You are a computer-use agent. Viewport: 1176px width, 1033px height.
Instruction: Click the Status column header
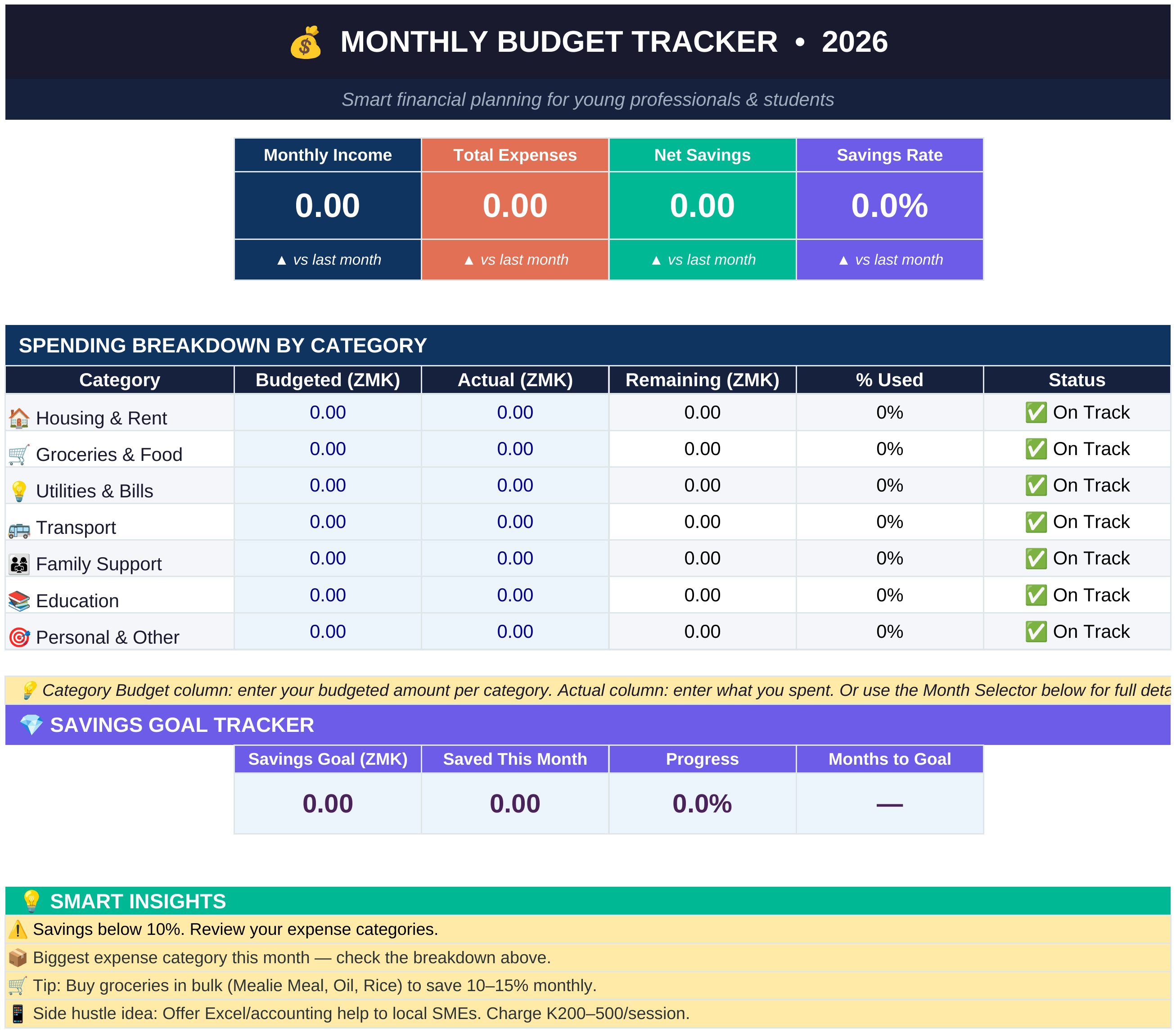(1077, 380)
